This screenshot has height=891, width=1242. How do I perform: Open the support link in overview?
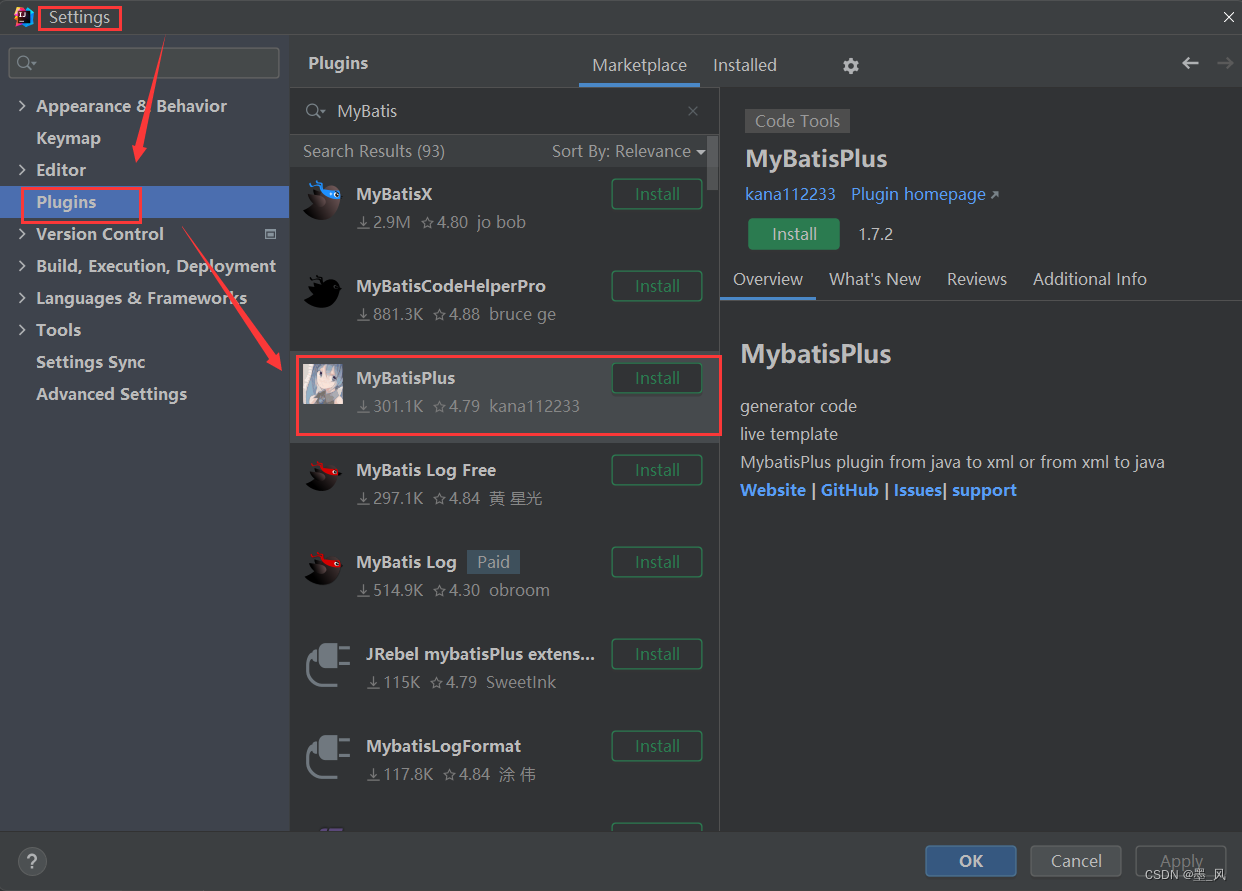click(x=984, y=490)
